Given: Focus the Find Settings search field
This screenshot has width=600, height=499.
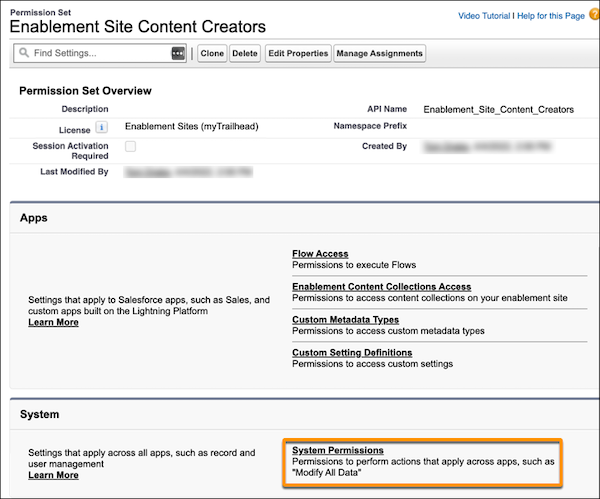Looking at the screenshot, I should point(100,53).
